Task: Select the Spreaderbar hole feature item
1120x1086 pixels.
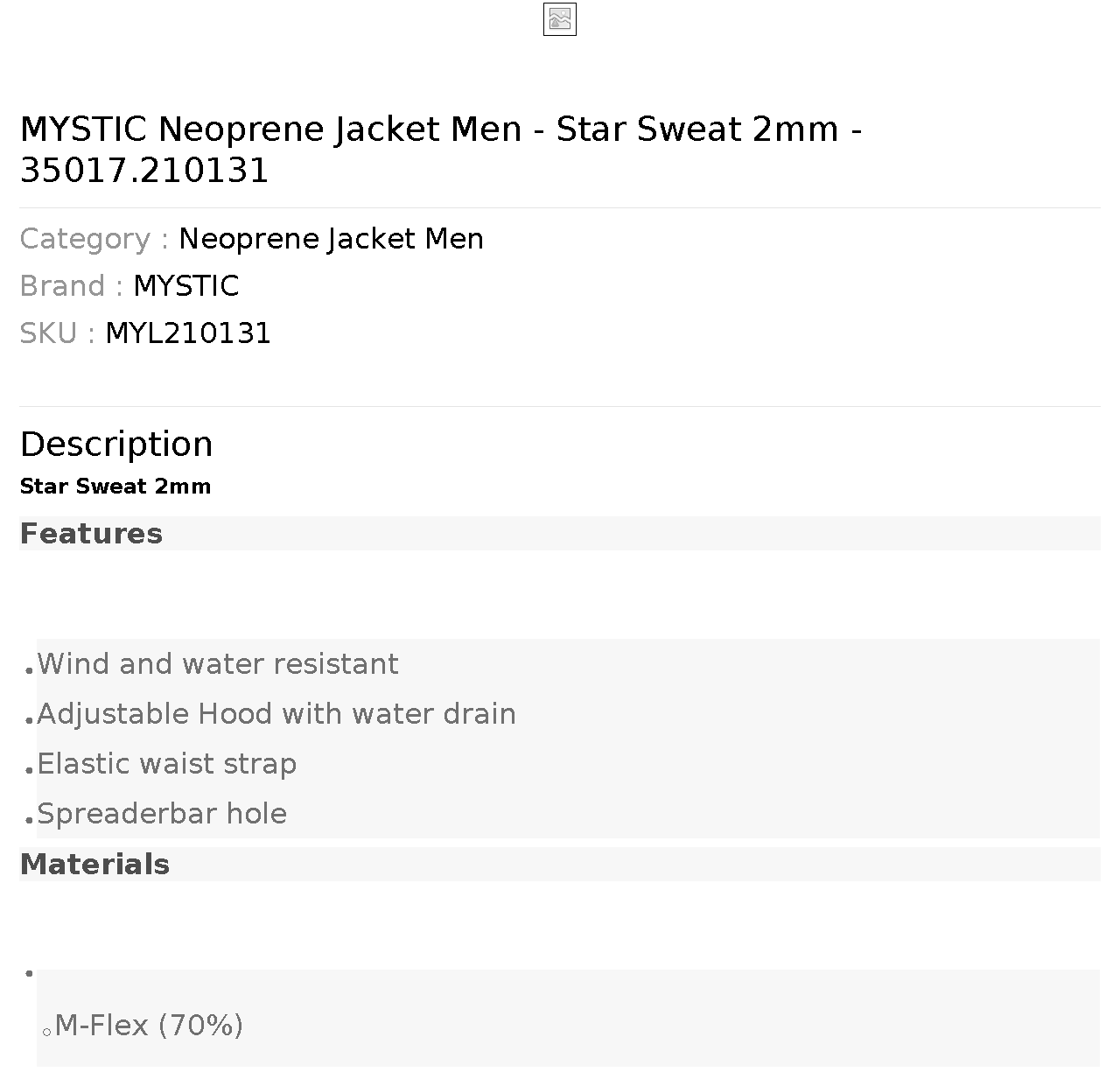Action: [162, 814]
